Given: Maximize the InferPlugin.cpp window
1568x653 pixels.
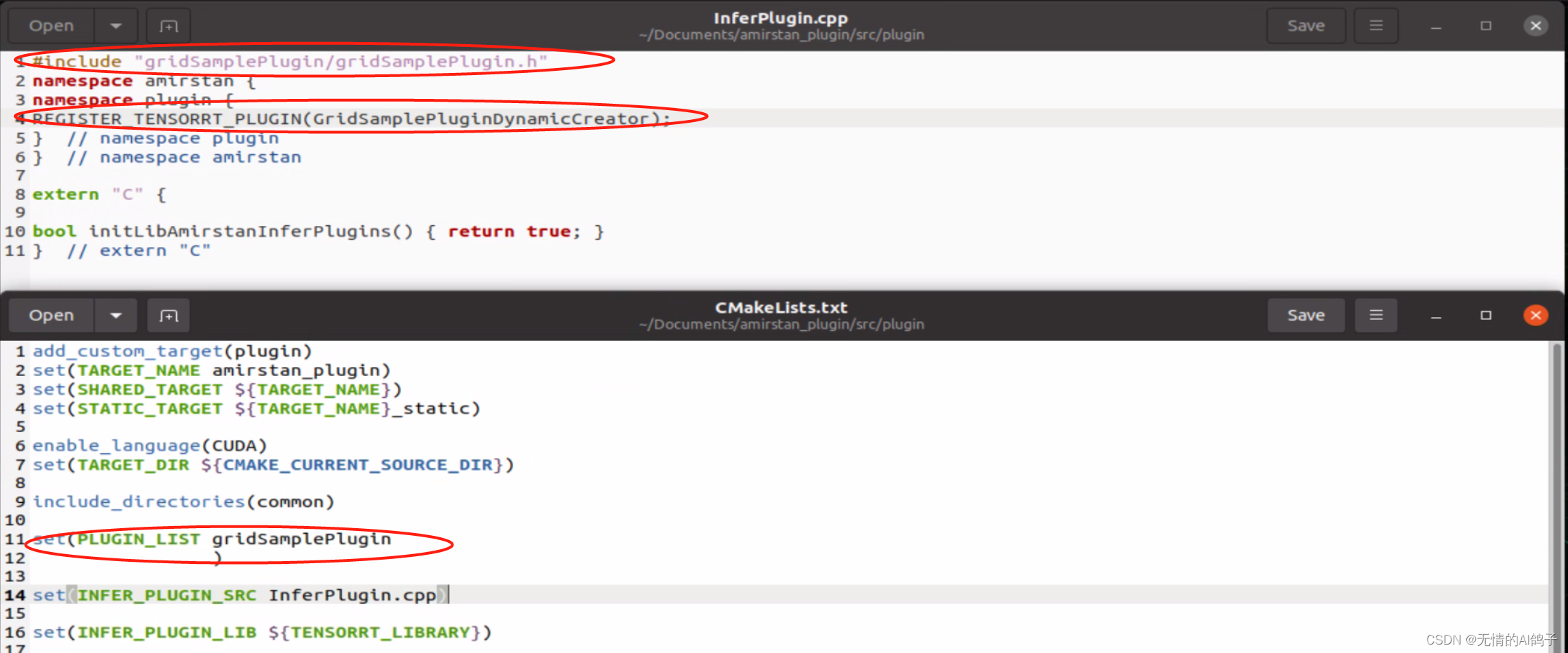Looking at the screenshot, I should [x=1486, y=26].
